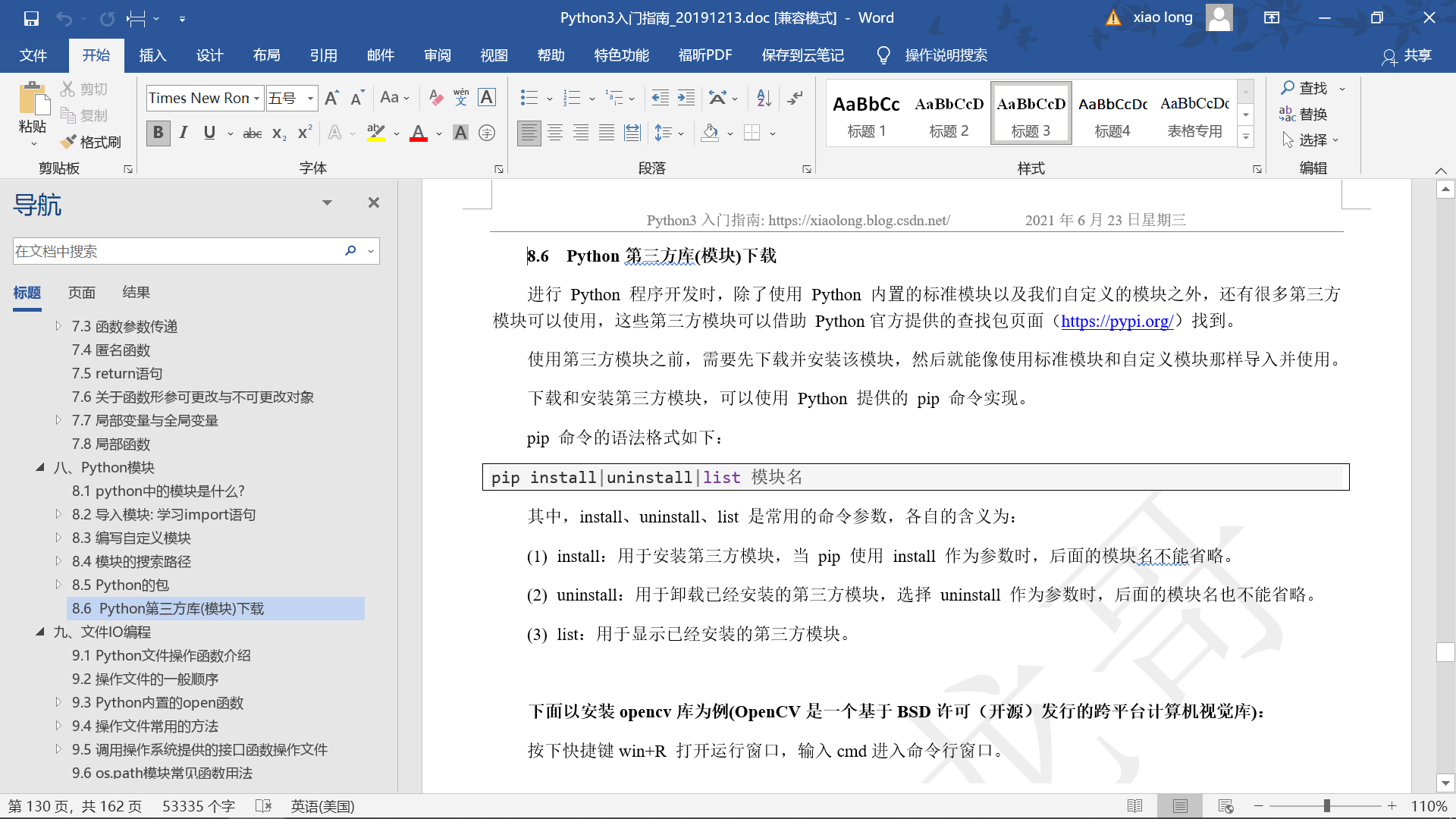Screen dimensions: 1456x819
Task: Open the 插入 ribbon tab
Action: tap(152, 55)
